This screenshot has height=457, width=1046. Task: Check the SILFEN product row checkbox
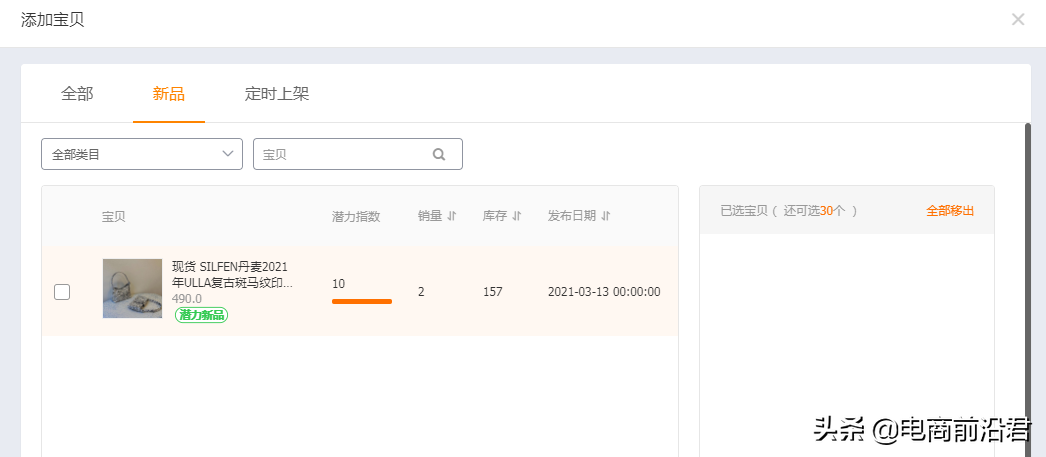click(x=62, y=292)
